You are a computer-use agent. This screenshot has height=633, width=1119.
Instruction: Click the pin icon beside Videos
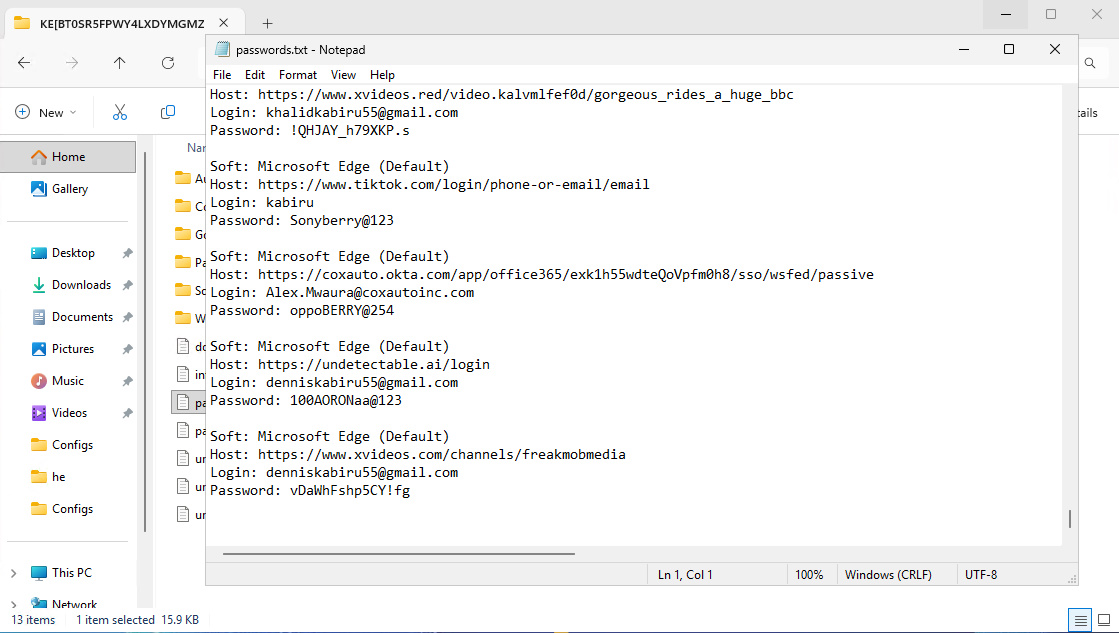tap(127, 412)
